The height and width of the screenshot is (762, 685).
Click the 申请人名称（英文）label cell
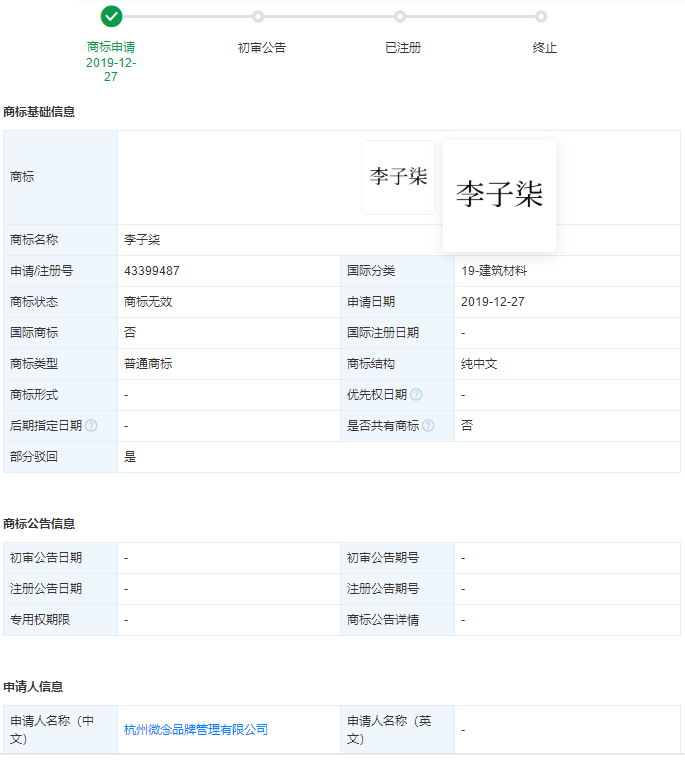pos(397,729)
